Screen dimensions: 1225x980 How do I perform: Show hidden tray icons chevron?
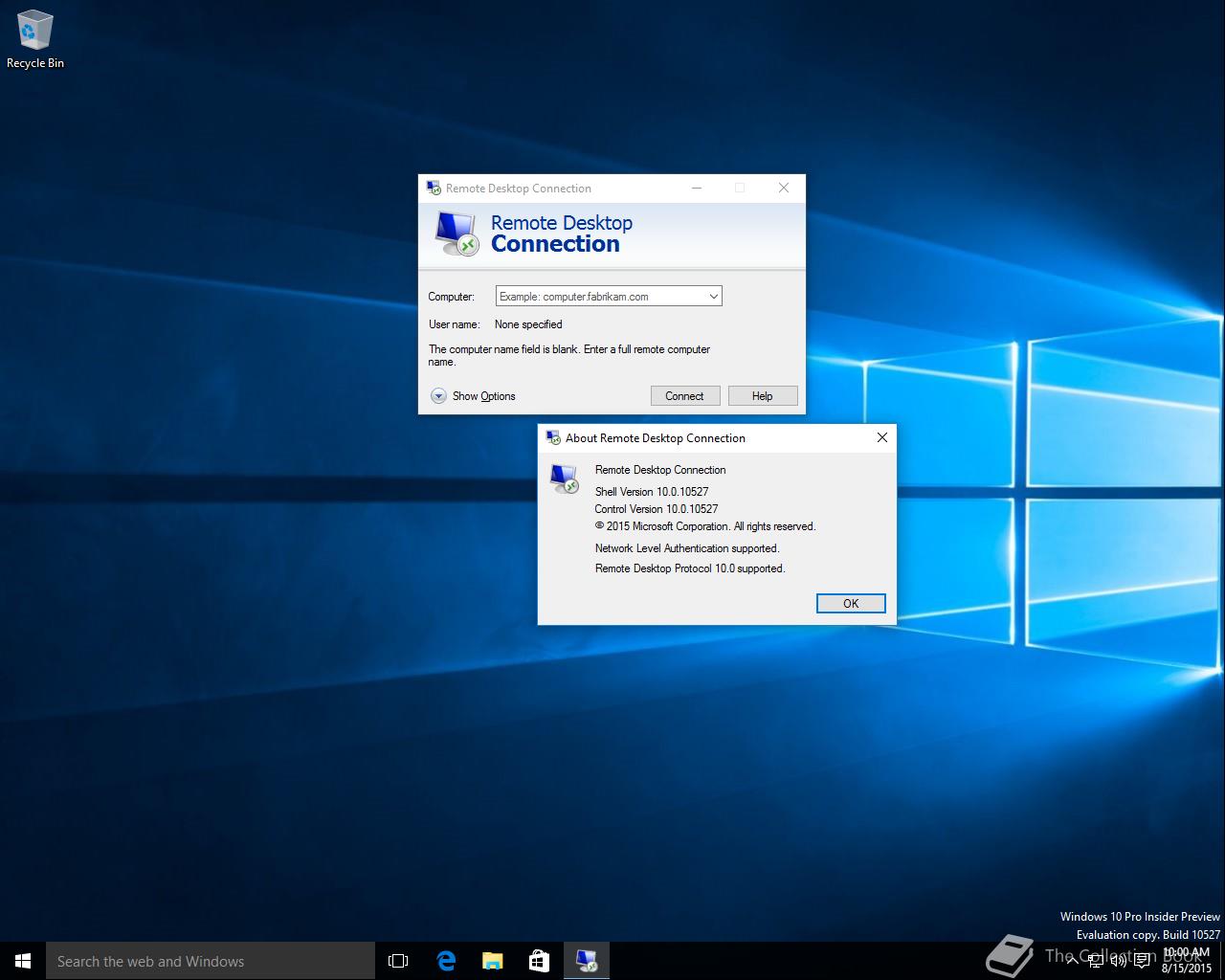1073,961
